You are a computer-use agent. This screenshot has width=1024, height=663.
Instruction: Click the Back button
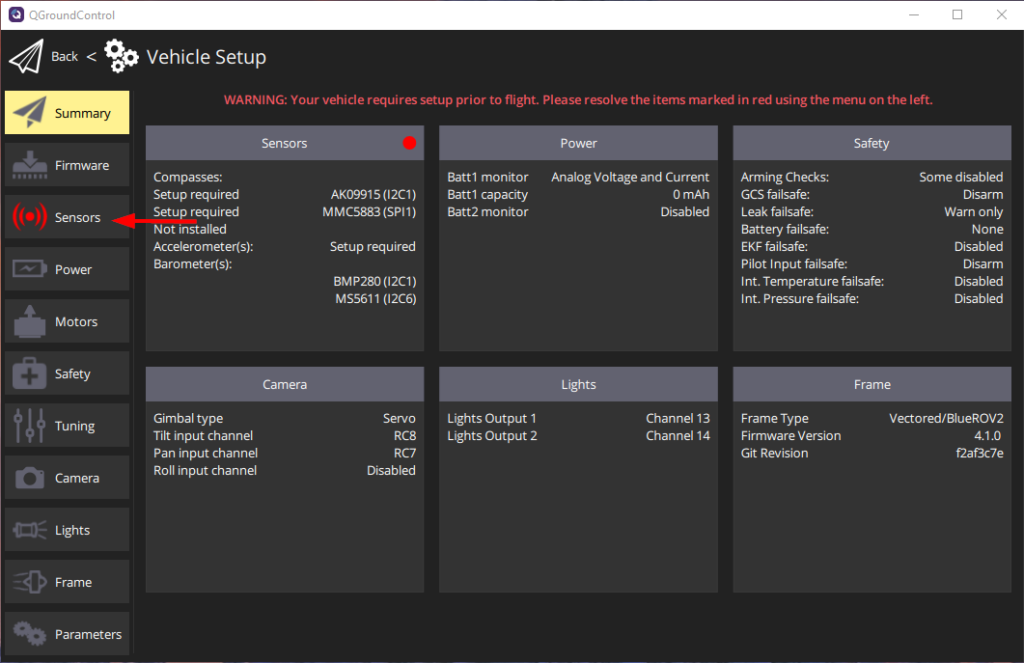point(64,56)
